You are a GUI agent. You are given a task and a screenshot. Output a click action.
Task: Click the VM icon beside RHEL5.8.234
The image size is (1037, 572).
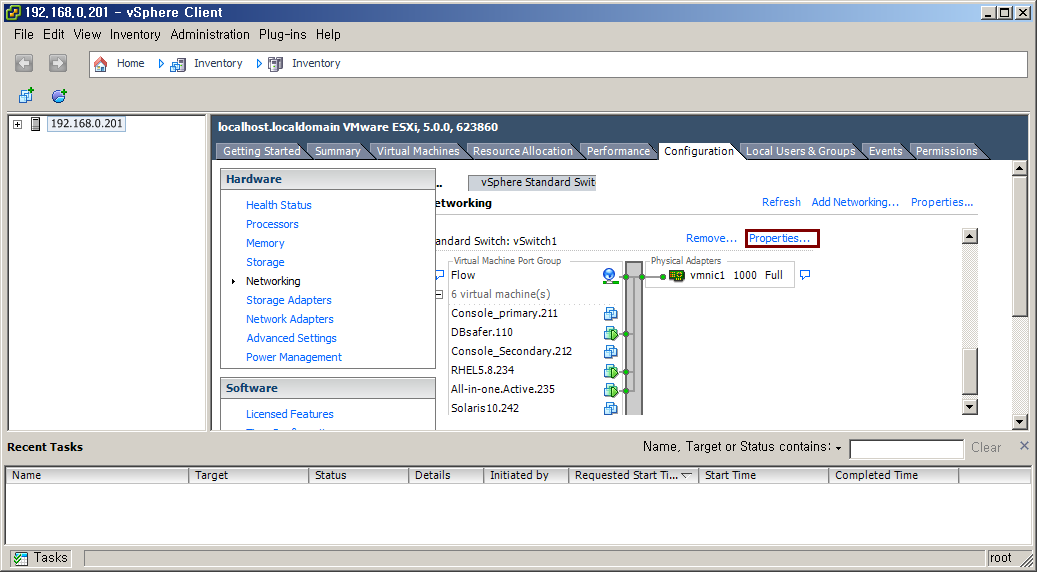click(610, 371)
